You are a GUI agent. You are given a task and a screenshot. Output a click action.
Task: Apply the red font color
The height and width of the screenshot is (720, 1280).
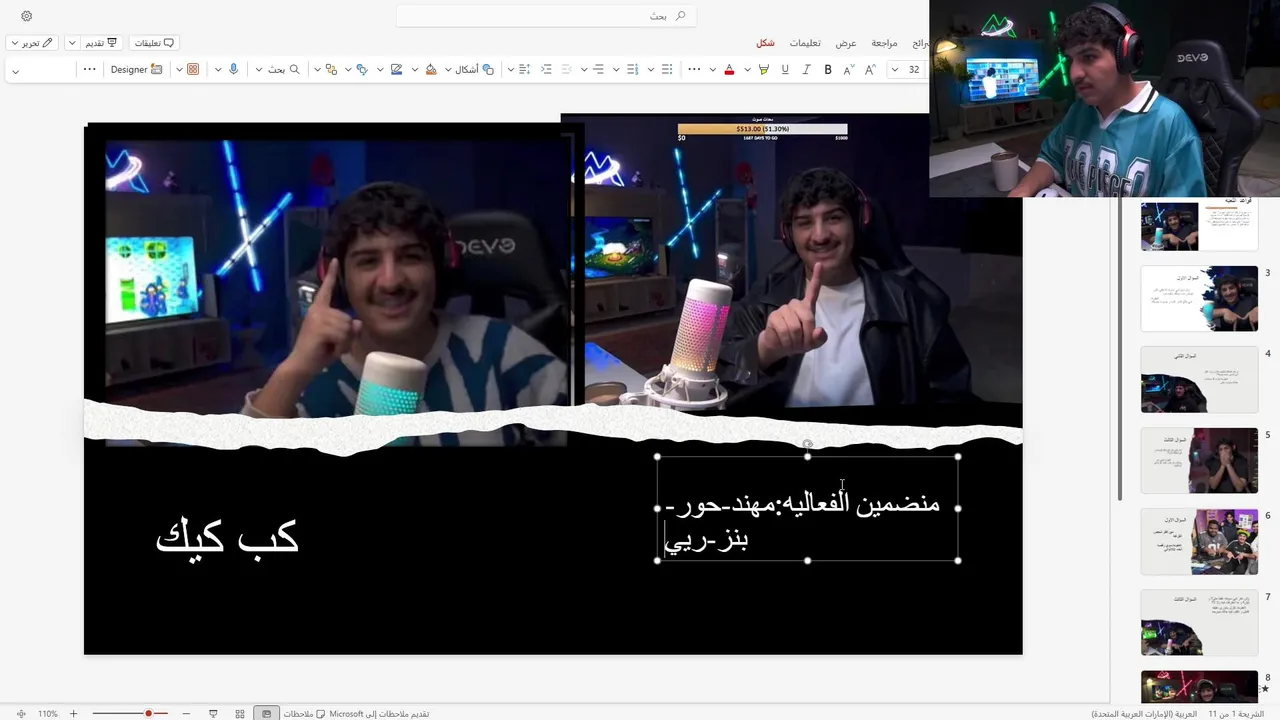729,70
